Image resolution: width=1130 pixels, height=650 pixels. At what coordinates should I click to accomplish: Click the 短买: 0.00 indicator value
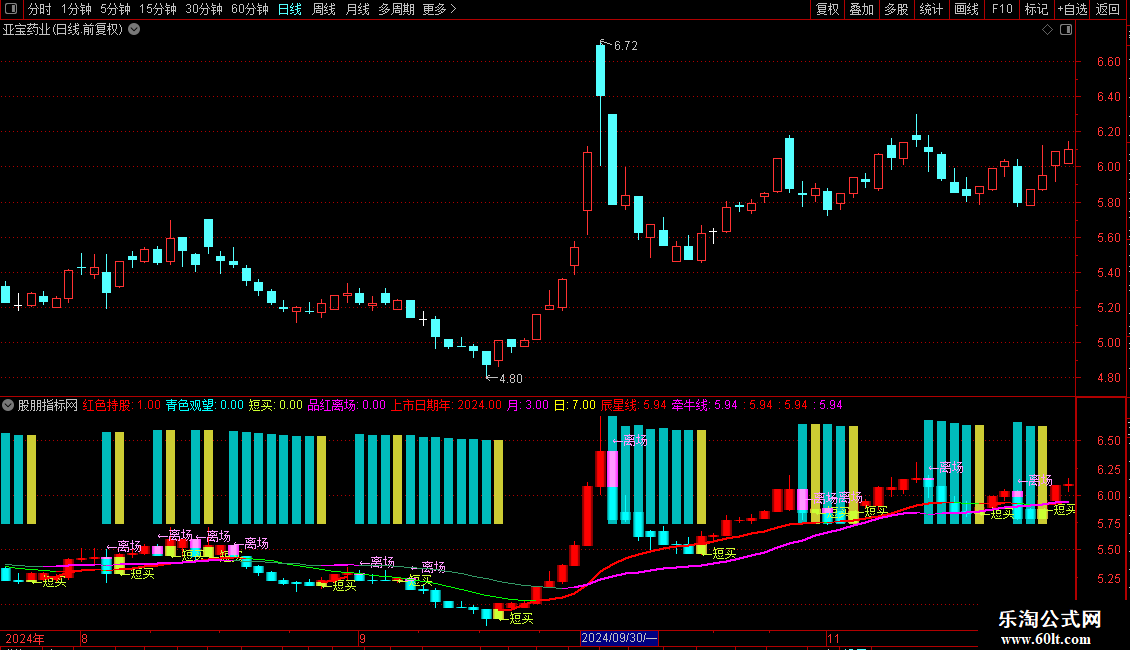[x=275, y=405]
